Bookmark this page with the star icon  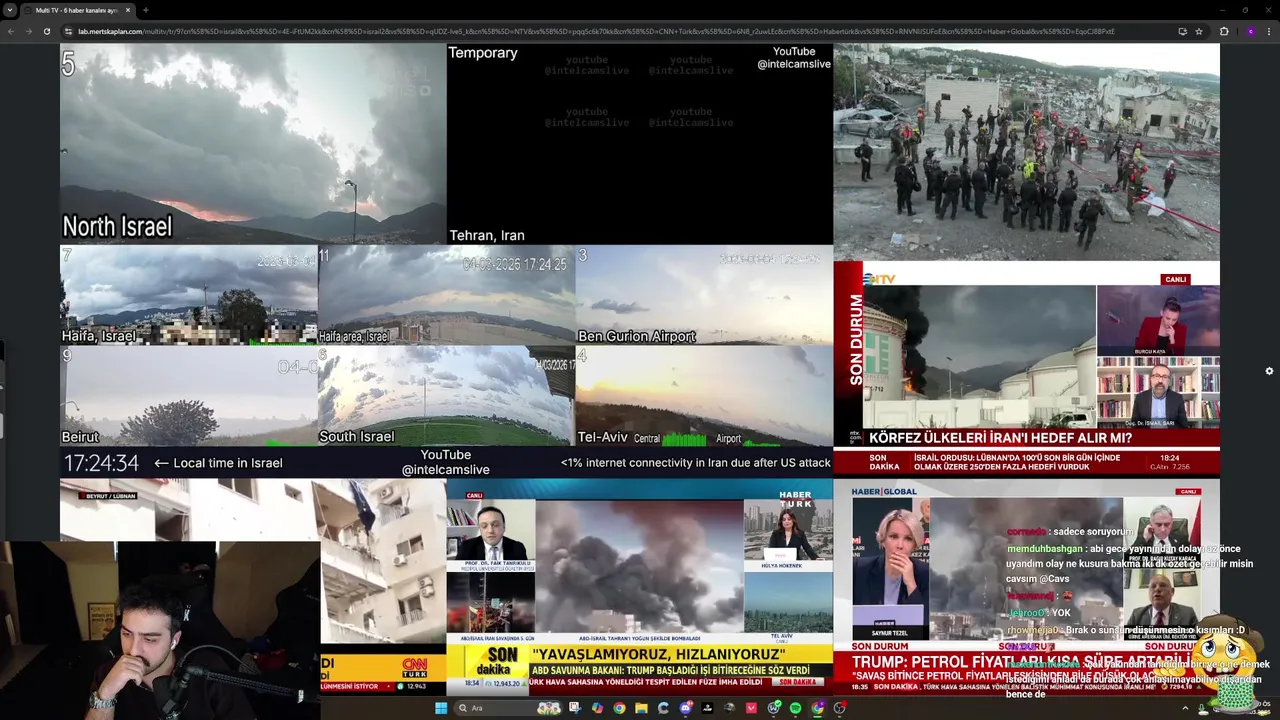[1199, 31]
